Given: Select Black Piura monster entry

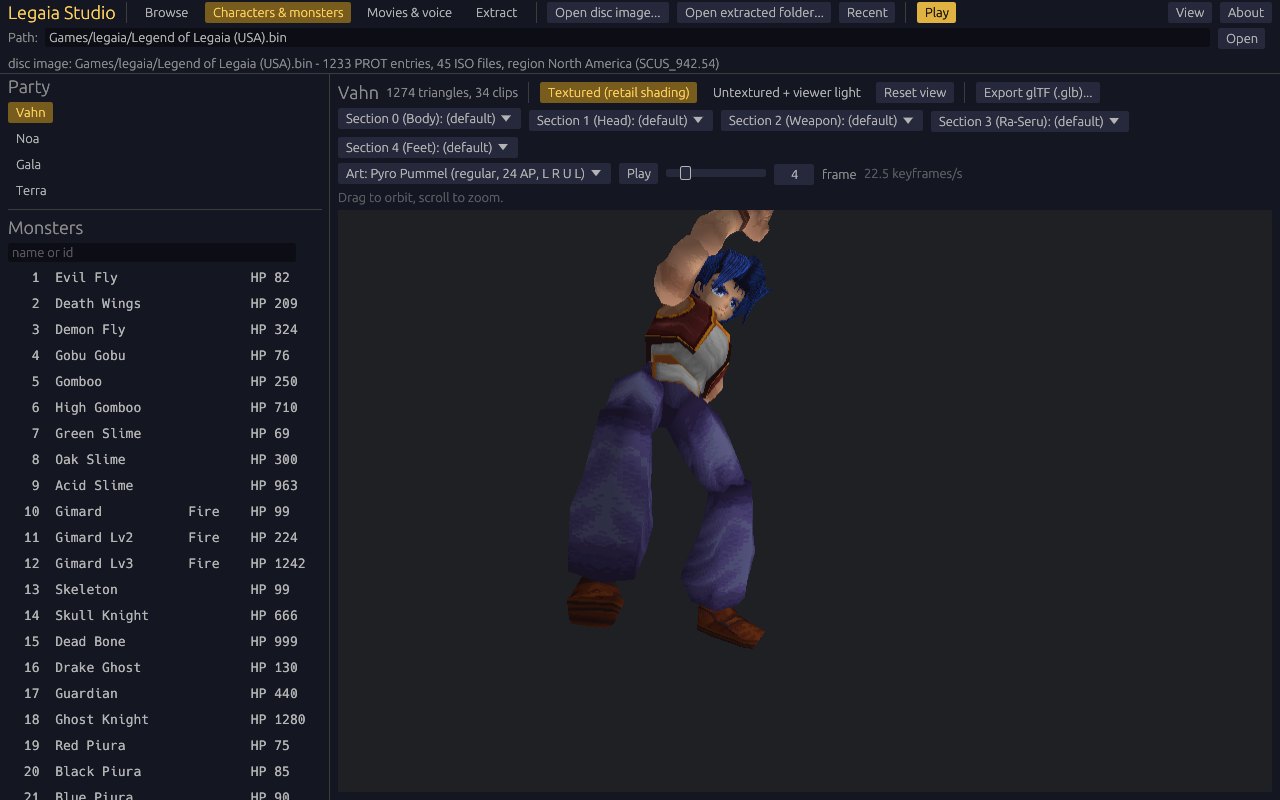Looking at the screenshot, I should [x=164, y=771].
